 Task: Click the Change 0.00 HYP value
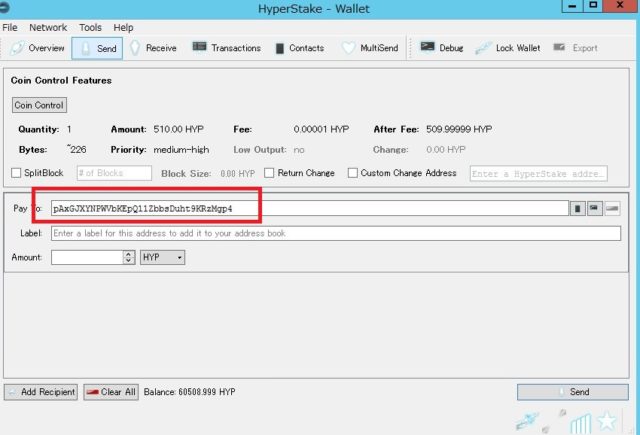click(446, 150)
